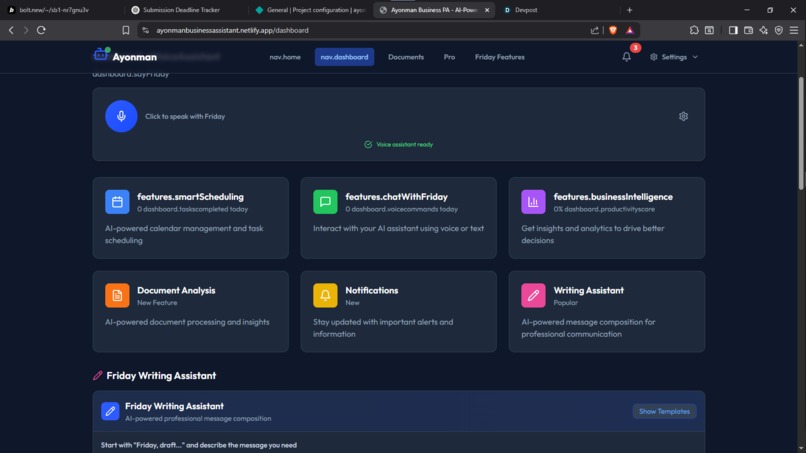The height and width of the screenshot is (453, 806).
Task: Click the purple chart icon on businessIntelligence card
Action: (533, 202)
